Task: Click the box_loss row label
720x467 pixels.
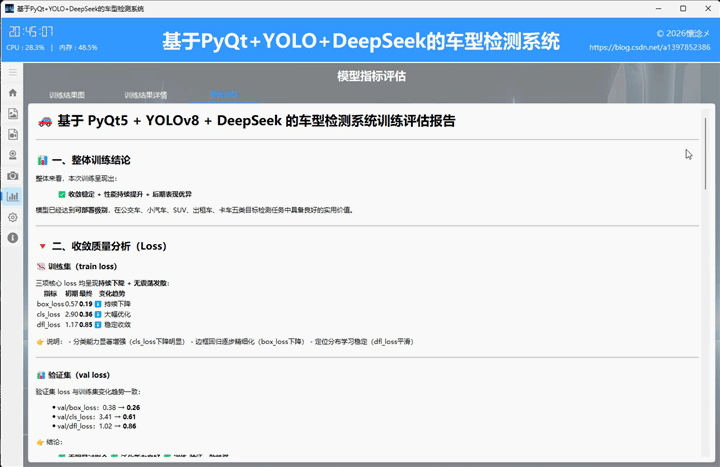Action: [x=51, y=304]
